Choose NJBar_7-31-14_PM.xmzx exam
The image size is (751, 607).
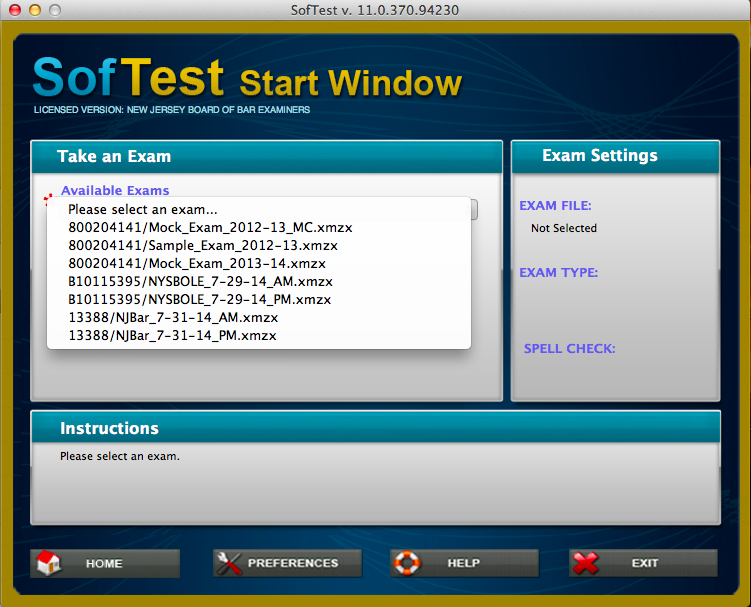point(259,335)
